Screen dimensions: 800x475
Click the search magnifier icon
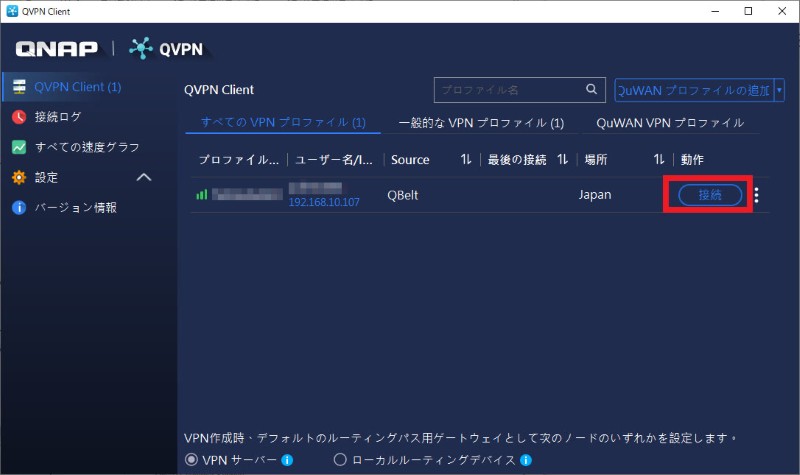click(592, 89)
